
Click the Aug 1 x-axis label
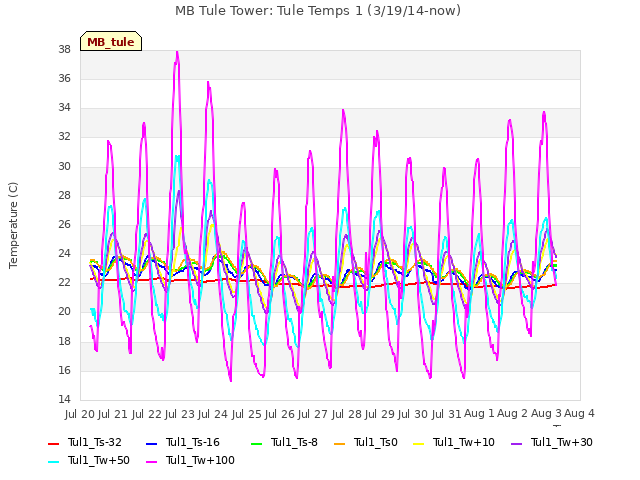pyautogui.click(x=480, y=413)
